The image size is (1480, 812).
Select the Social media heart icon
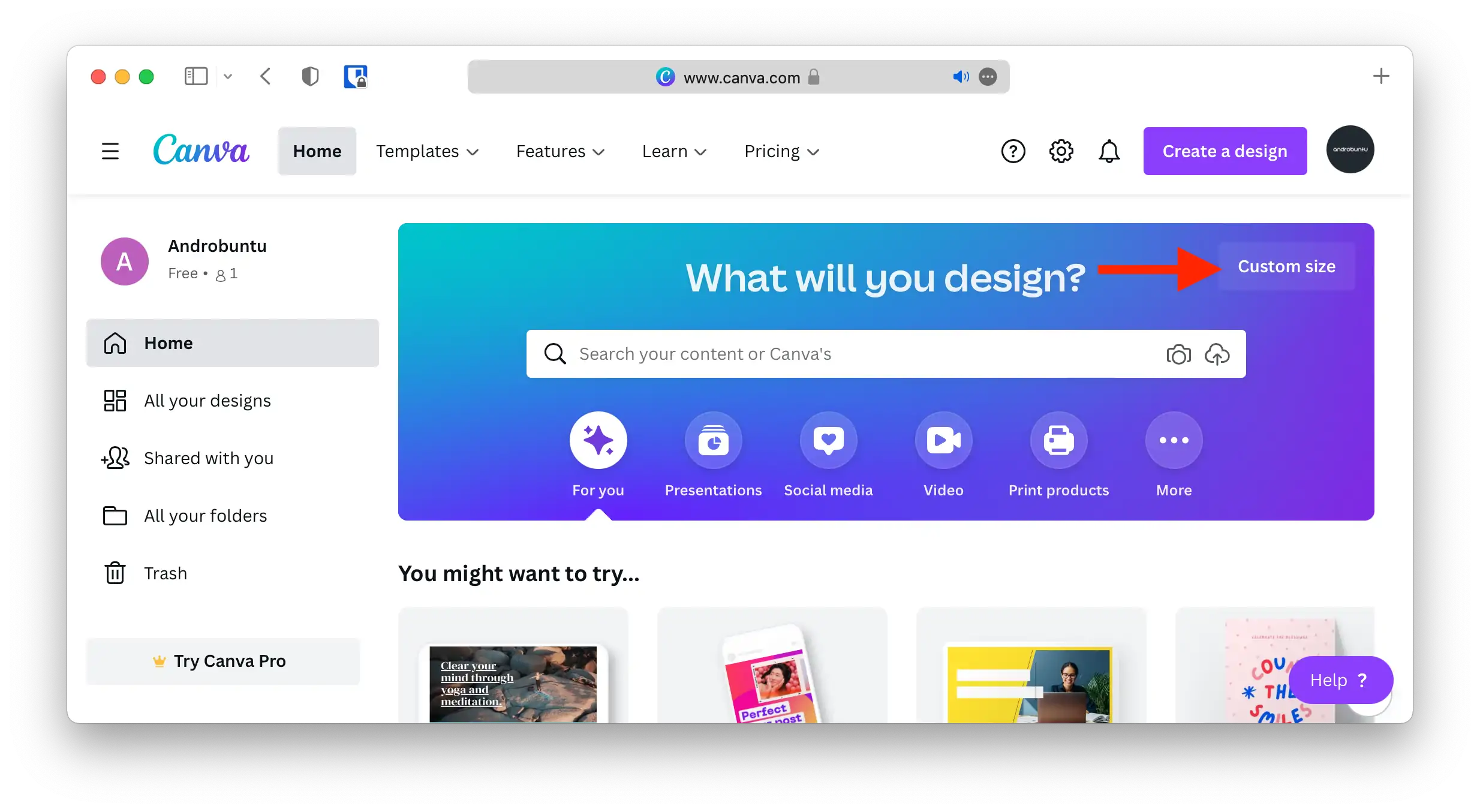click(828, 441)
